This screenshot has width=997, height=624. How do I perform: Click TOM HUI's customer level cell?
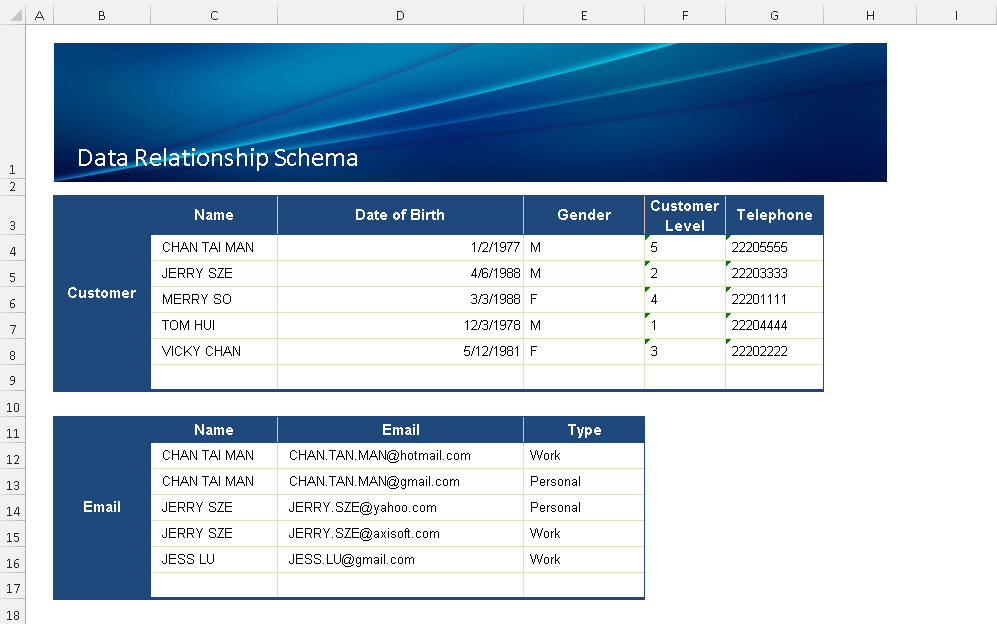point(685,326)
